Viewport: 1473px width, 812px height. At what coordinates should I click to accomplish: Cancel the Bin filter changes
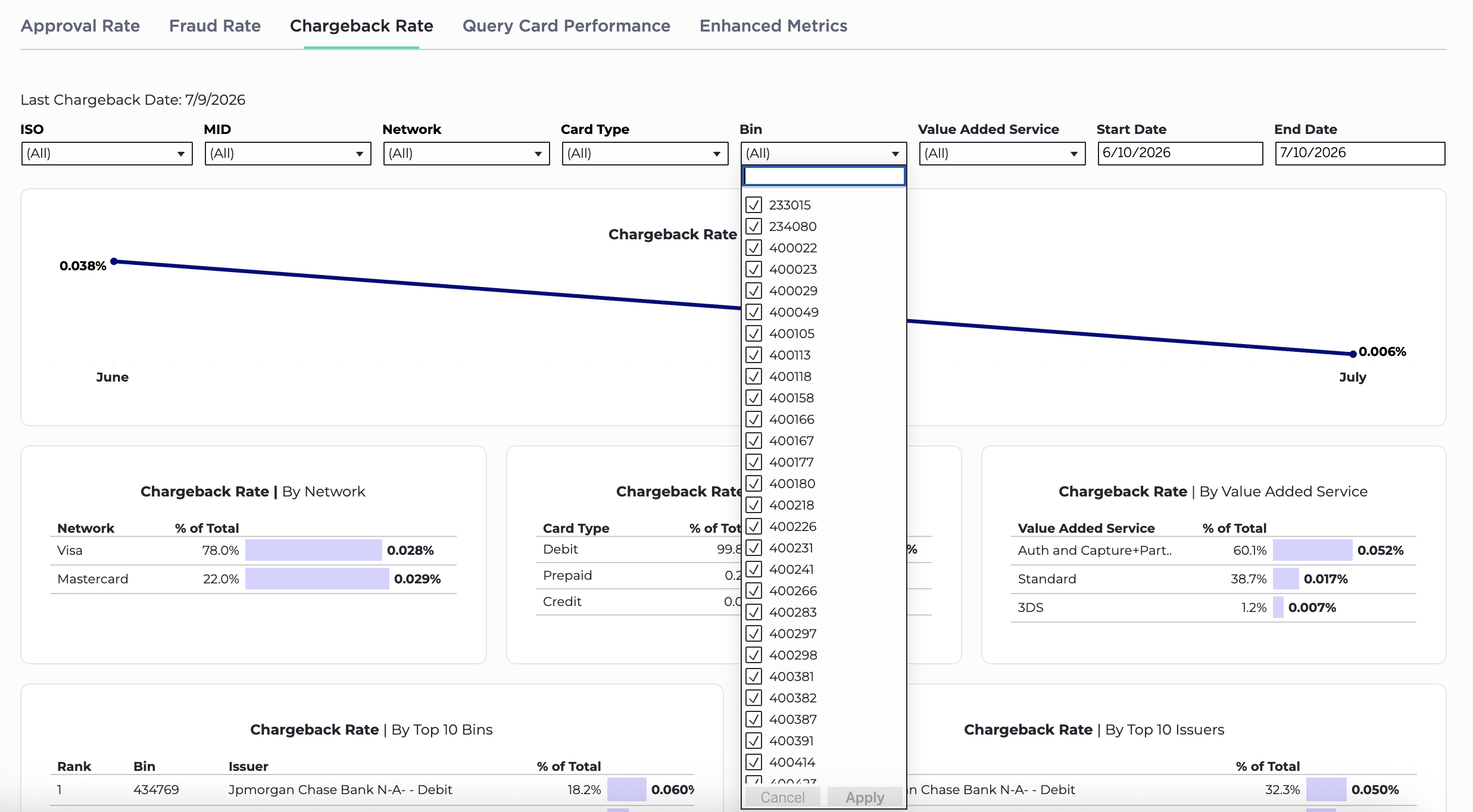coord(782,797)
